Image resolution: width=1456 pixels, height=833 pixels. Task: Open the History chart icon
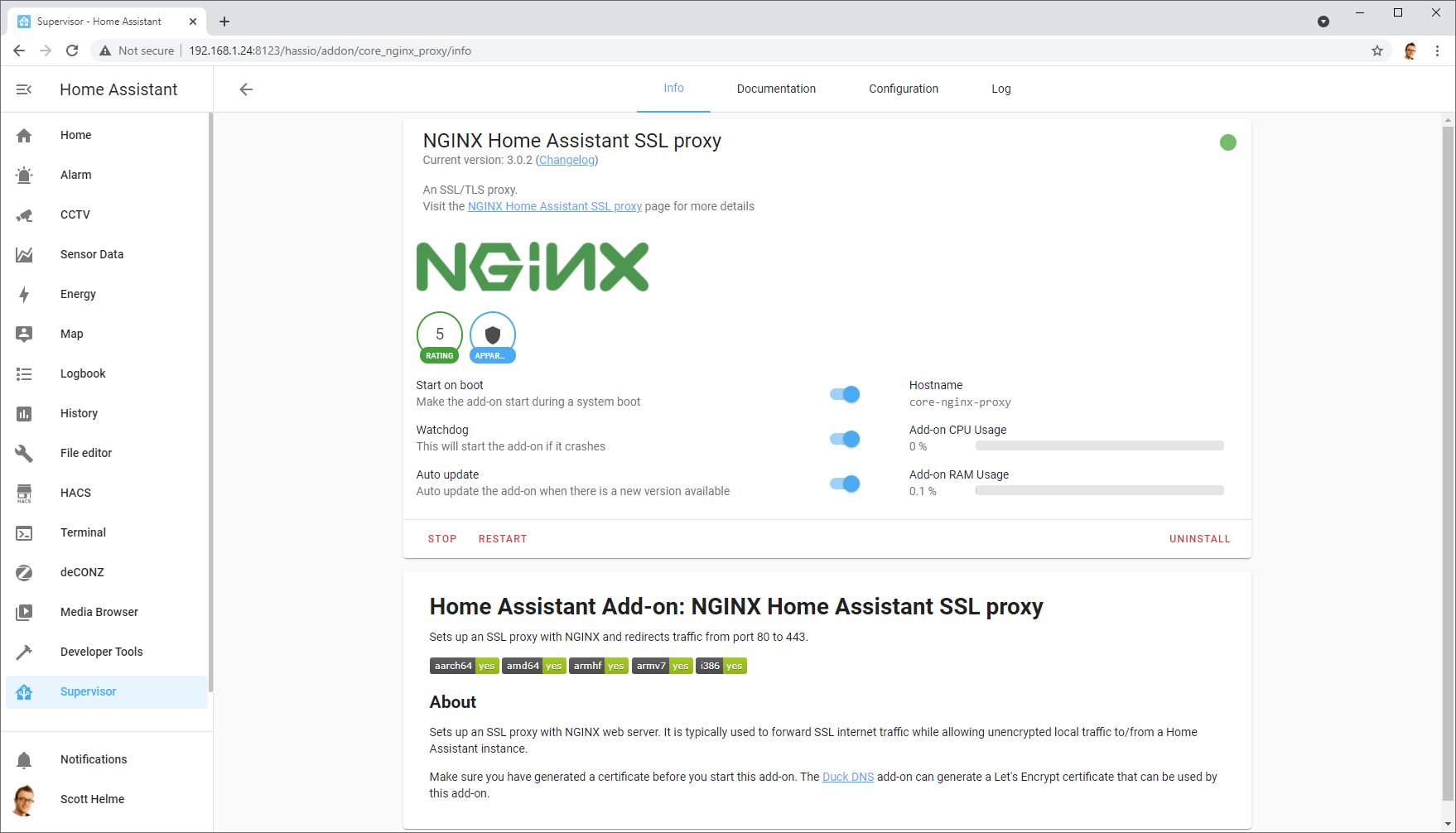point(24,413)
